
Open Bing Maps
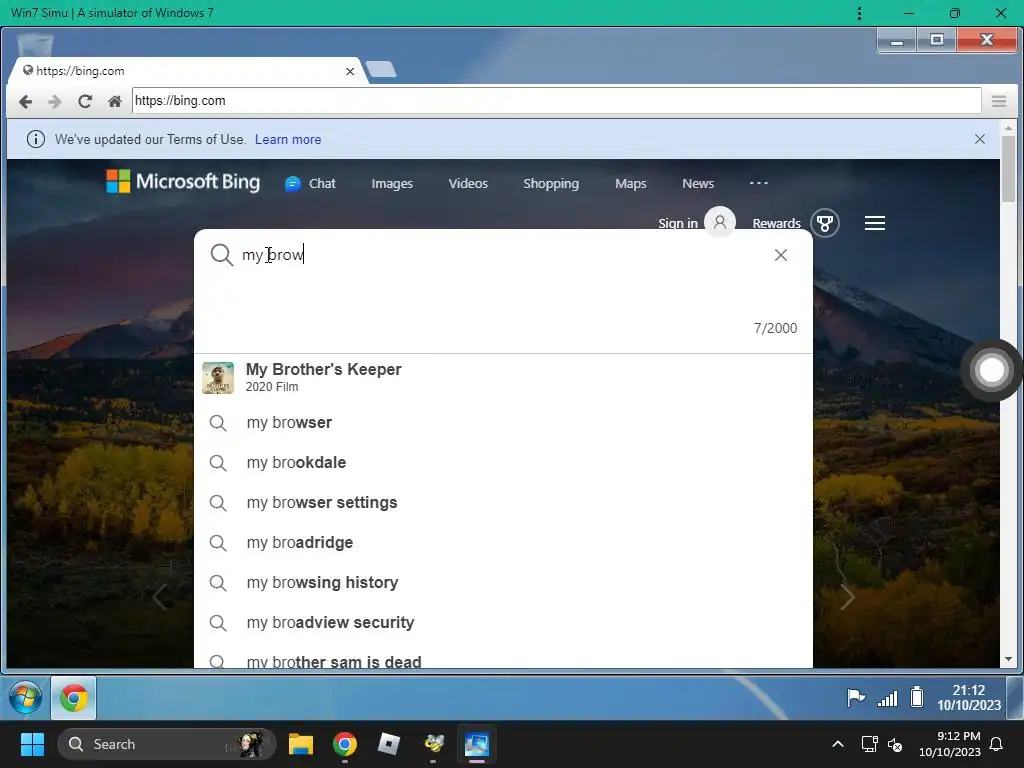631,184
